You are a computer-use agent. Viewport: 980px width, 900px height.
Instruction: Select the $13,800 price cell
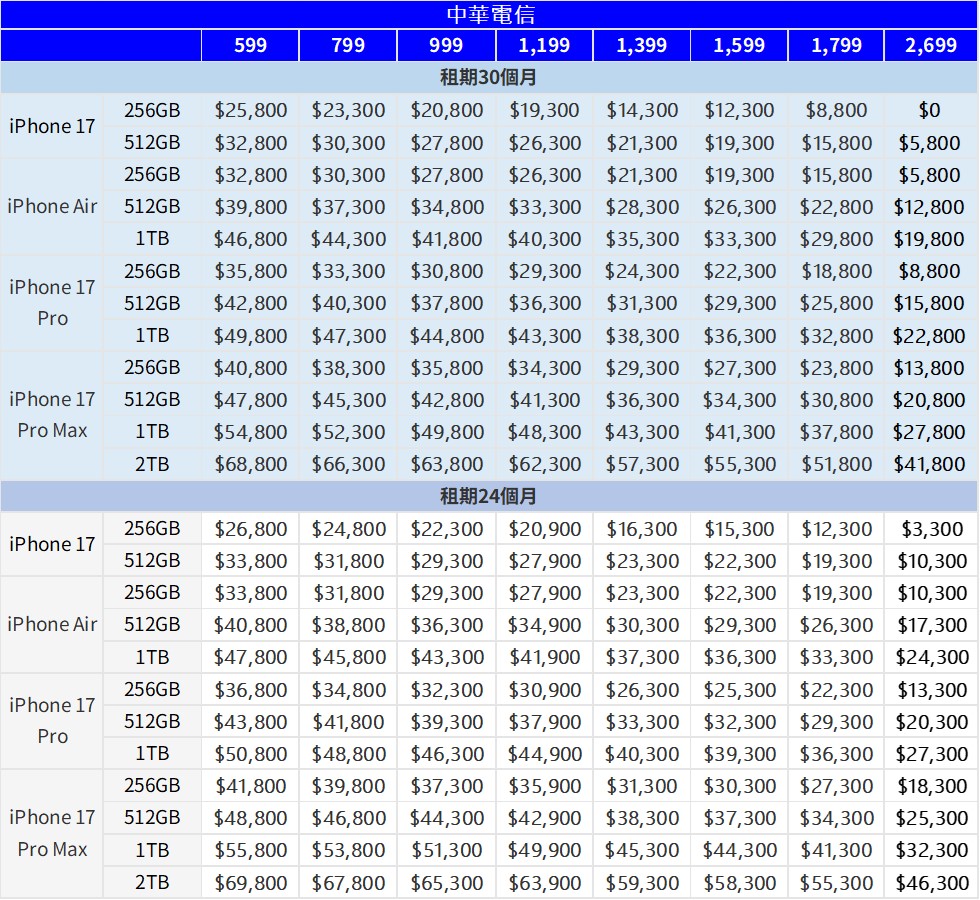[929, 368]
